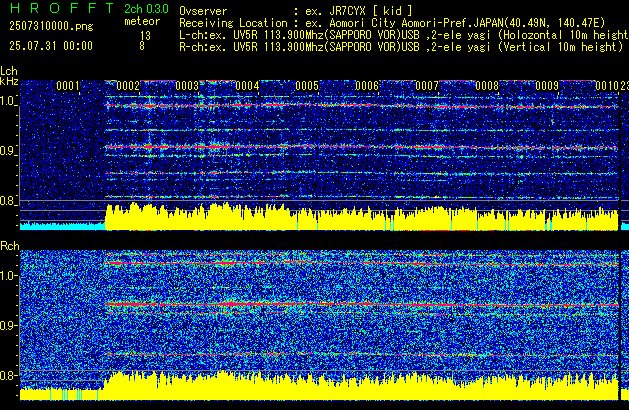This screenshot has height=410, width=629.
Task: Click the 1.0 kHz tick on Lch axis
Action: 8,101
